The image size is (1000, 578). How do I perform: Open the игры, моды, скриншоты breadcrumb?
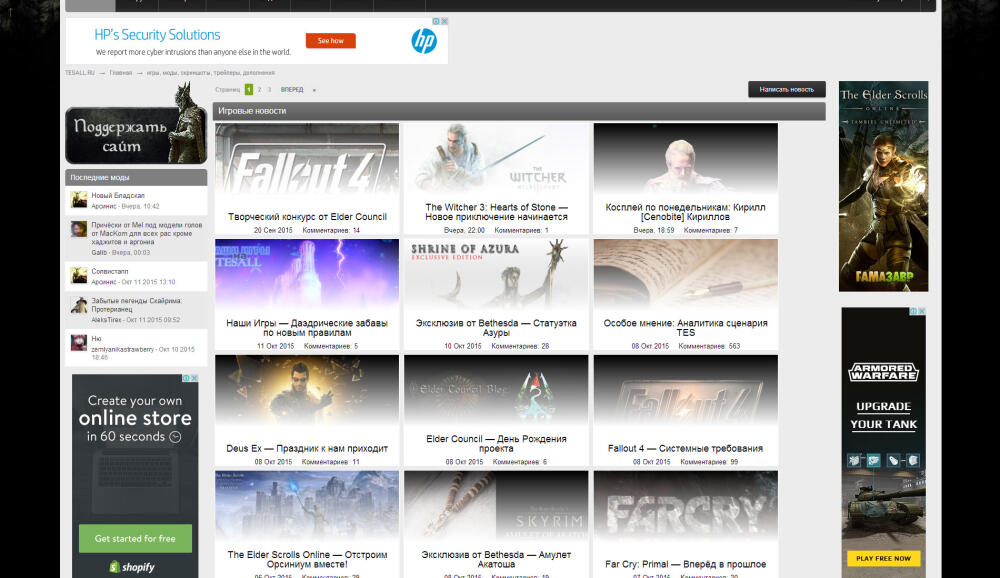tap(210, 73)
